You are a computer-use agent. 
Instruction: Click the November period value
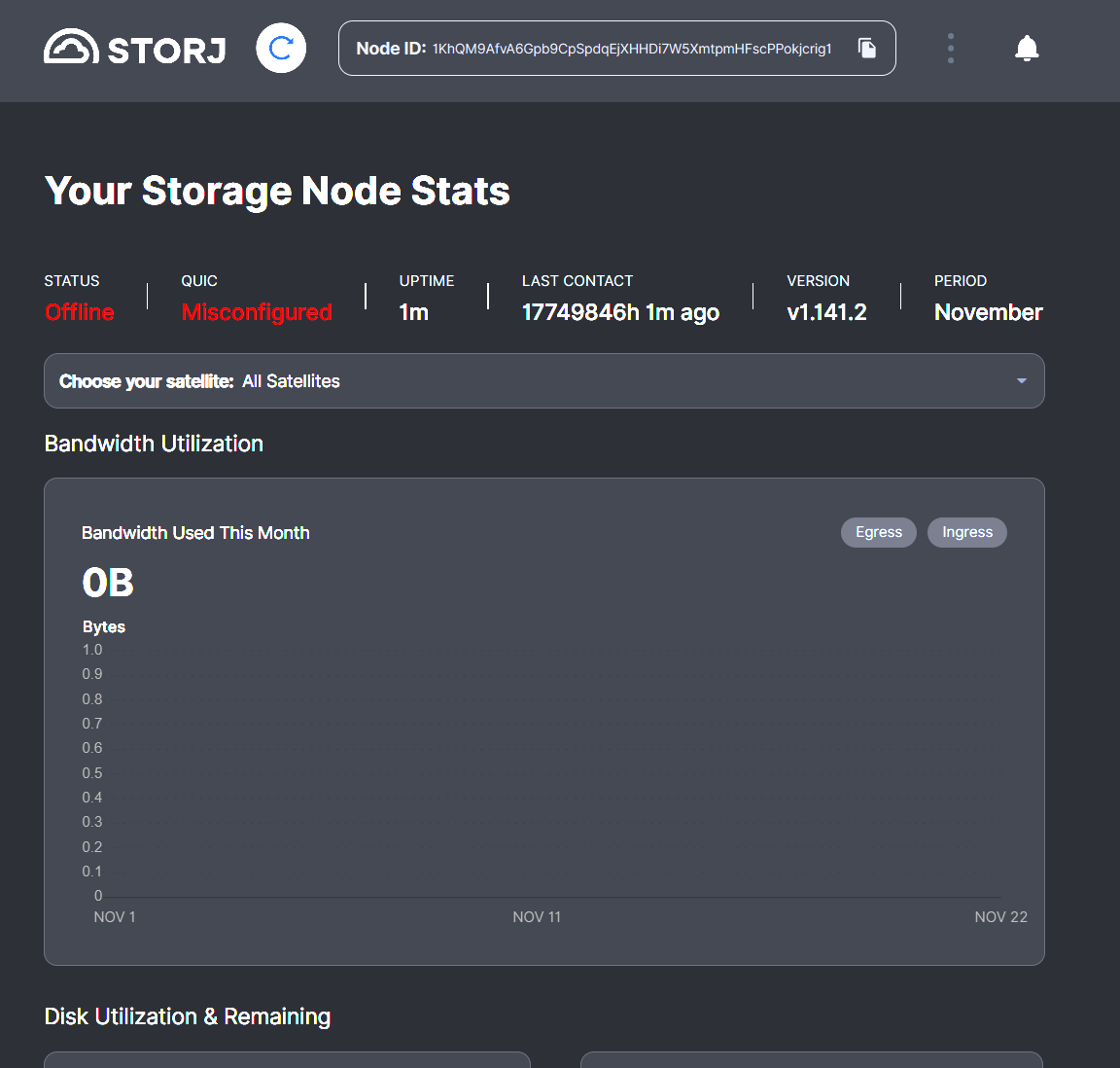point(988,312)
